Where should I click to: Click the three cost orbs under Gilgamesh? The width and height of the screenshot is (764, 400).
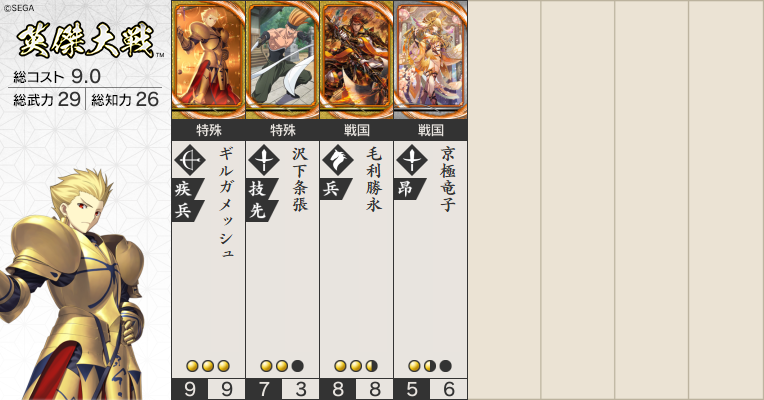click(208, 366)
